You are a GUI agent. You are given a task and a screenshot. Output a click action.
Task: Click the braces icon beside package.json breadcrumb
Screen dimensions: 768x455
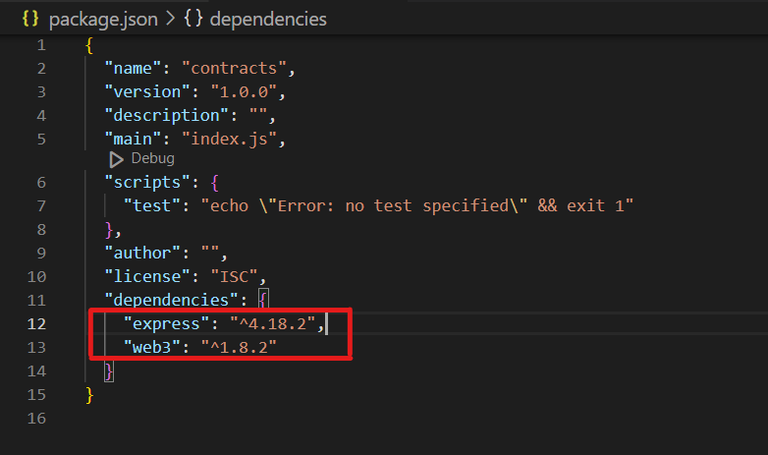tap(31, 19)
